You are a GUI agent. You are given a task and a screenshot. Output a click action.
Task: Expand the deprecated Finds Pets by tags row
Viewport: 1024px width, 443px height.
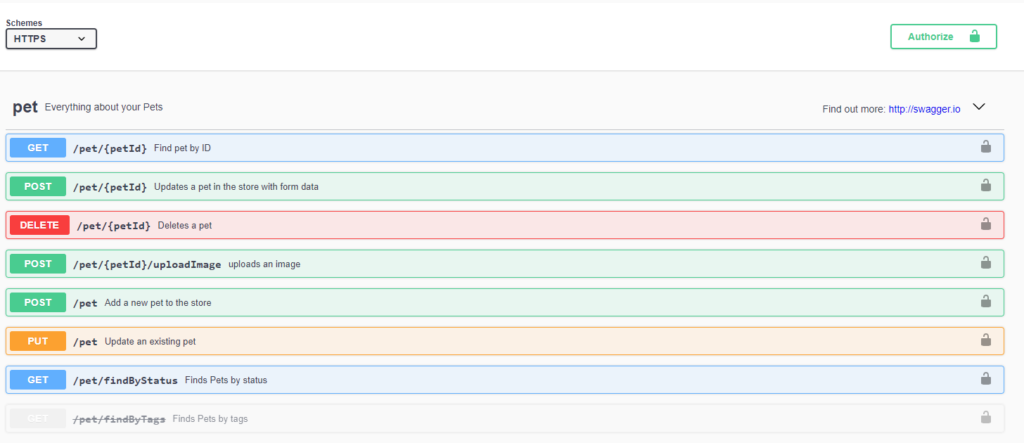tap(210, 418)
